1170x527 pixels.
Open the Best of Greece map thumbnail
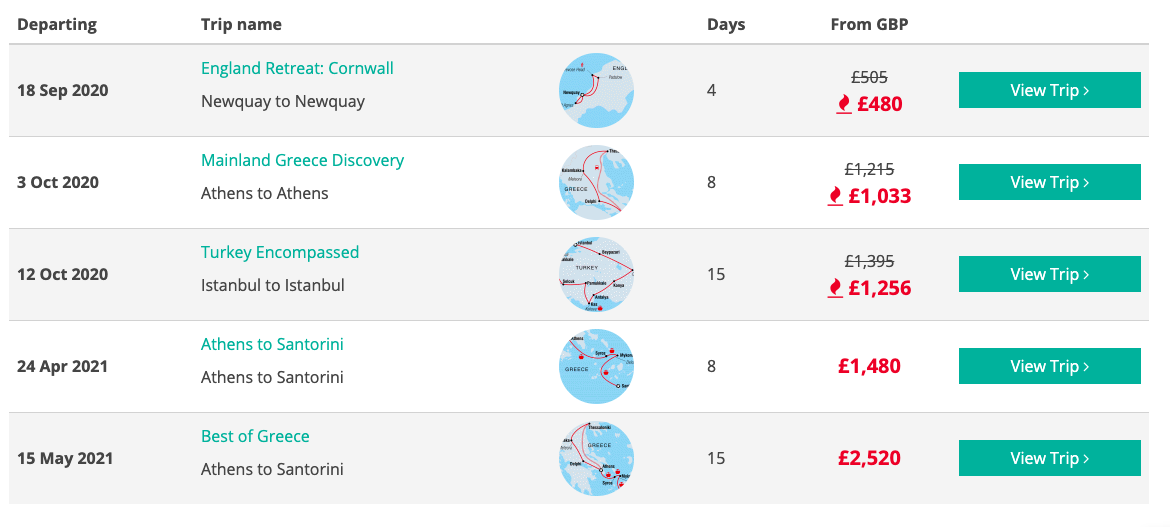pos(596,458)
